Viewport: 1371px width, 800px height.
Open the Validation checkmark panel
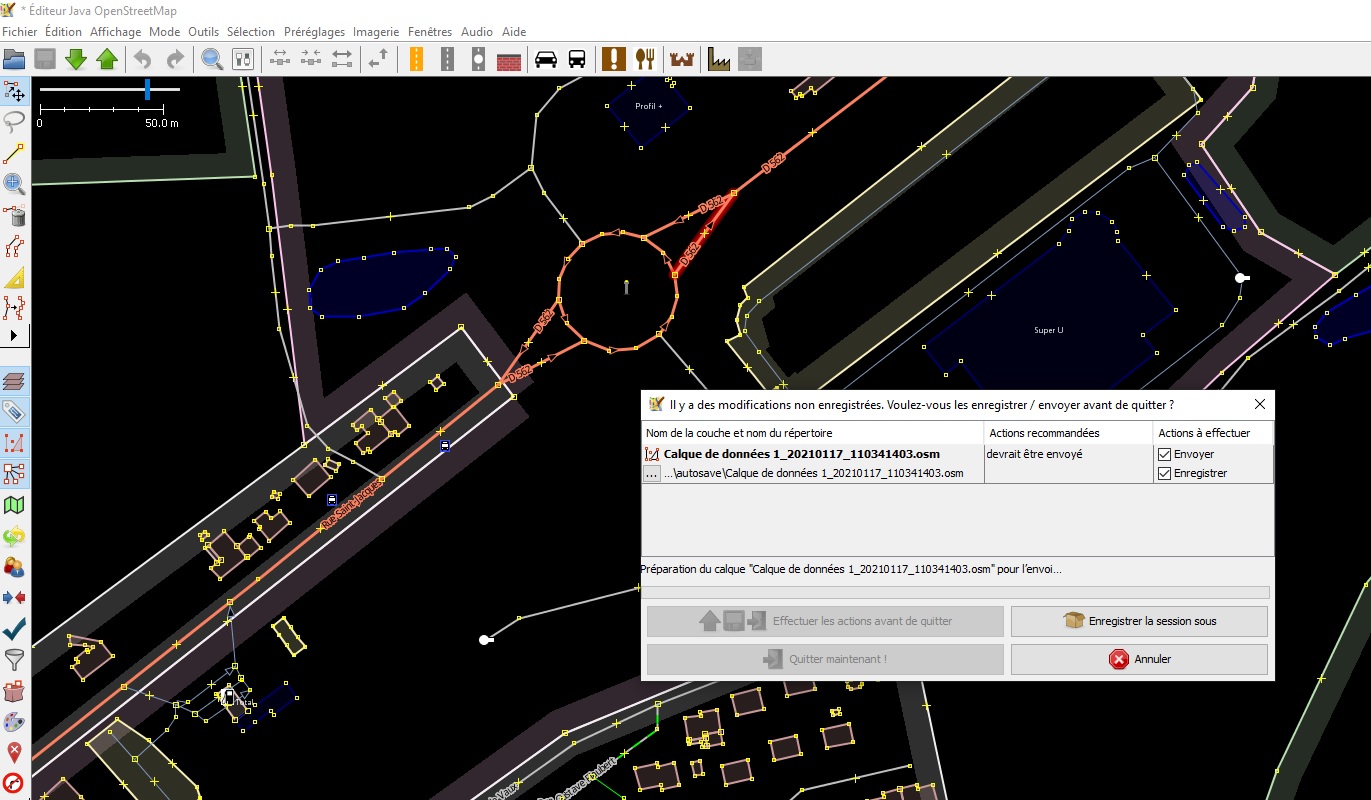[14, 628]
